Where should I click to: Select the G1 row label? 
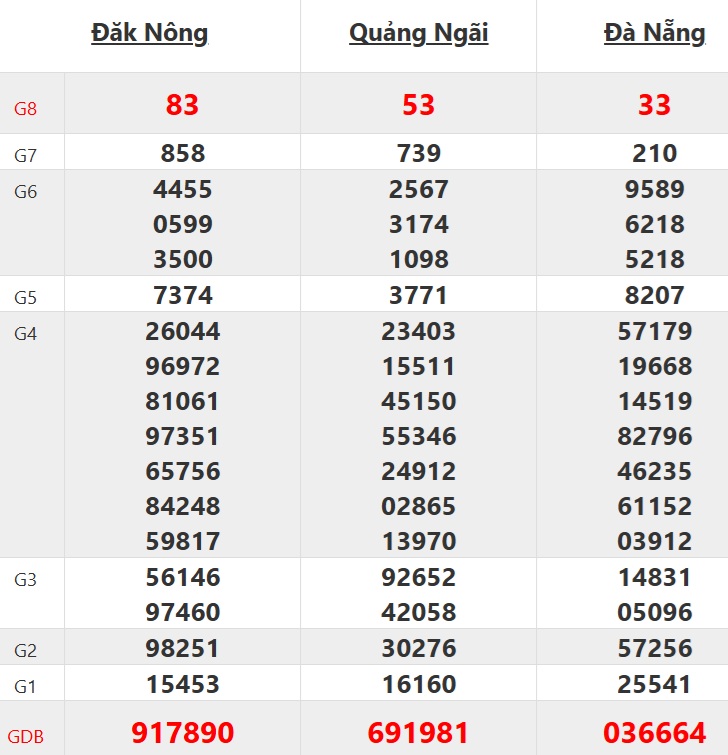coord(25,687)
